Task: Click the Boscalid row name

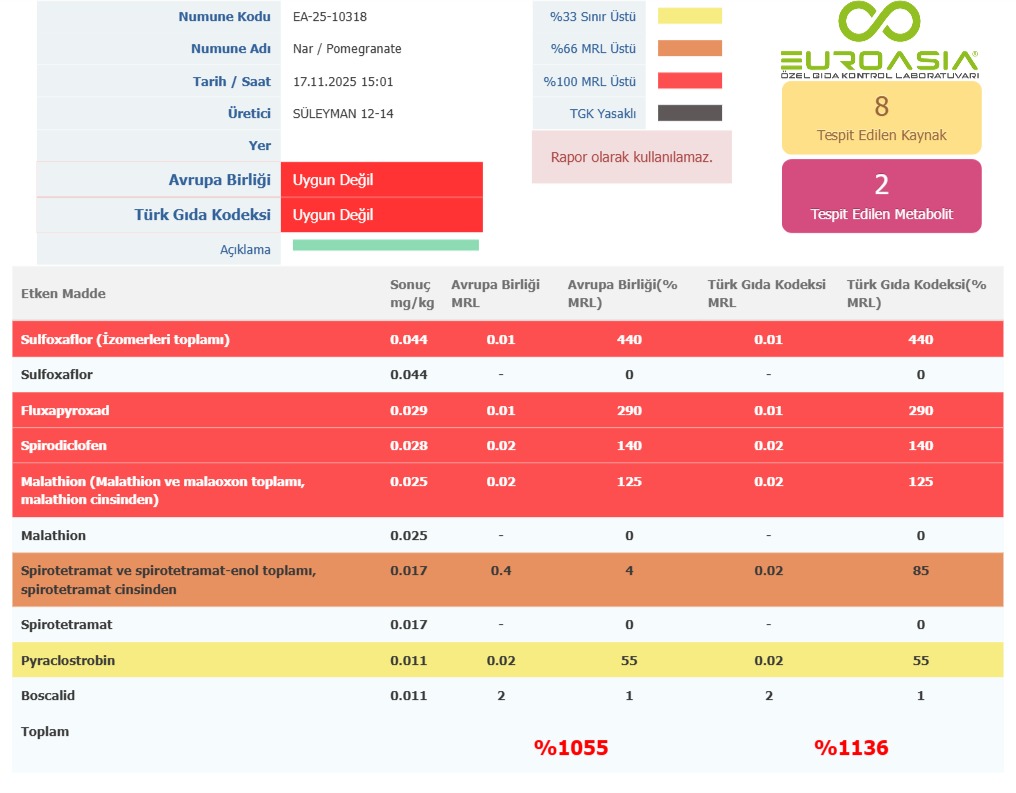Action: point(48,695)
